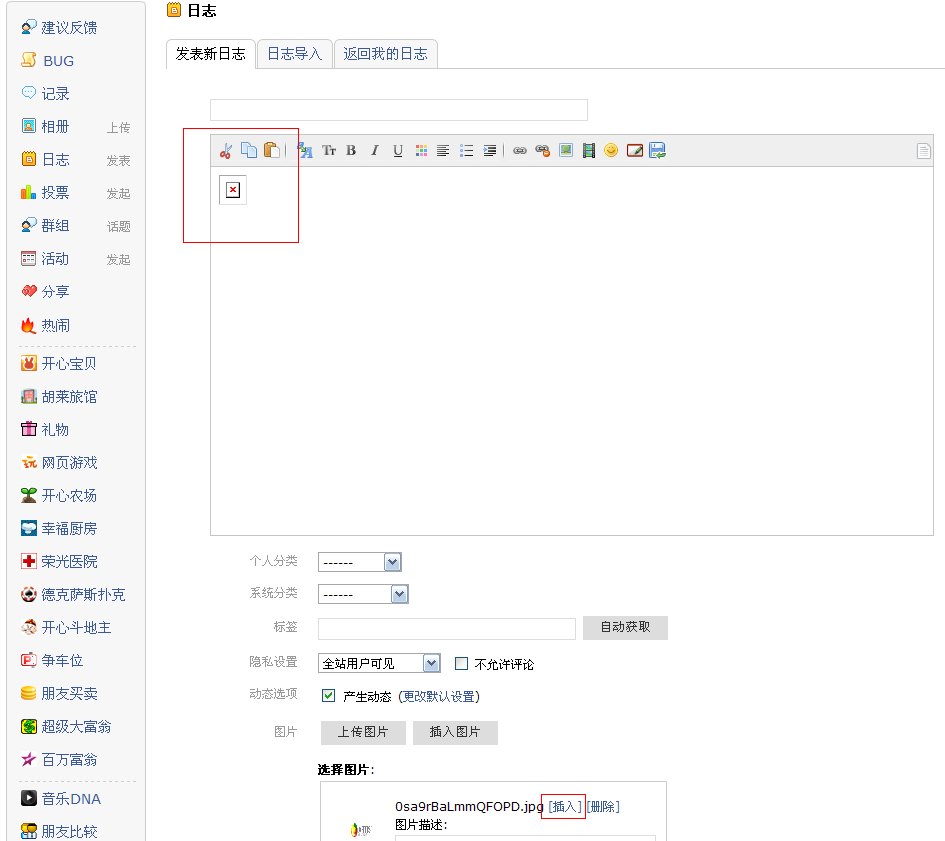Click 发表 link next to 日志
Image resolution: width=945 pixels, height=841 pixels.
pos(119,161)
